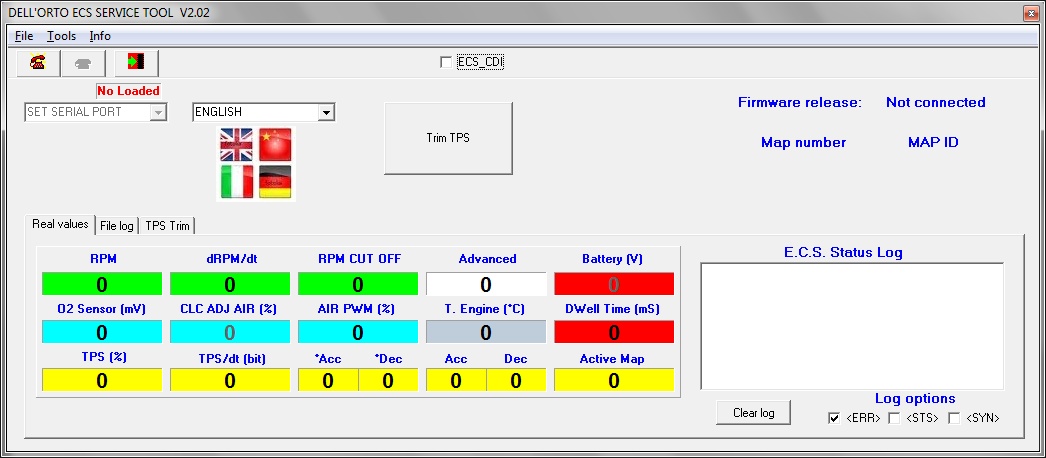1046x458 pixels.
Task: Click inside the E.C.S. Status Log box
Action: pos(852,326)
